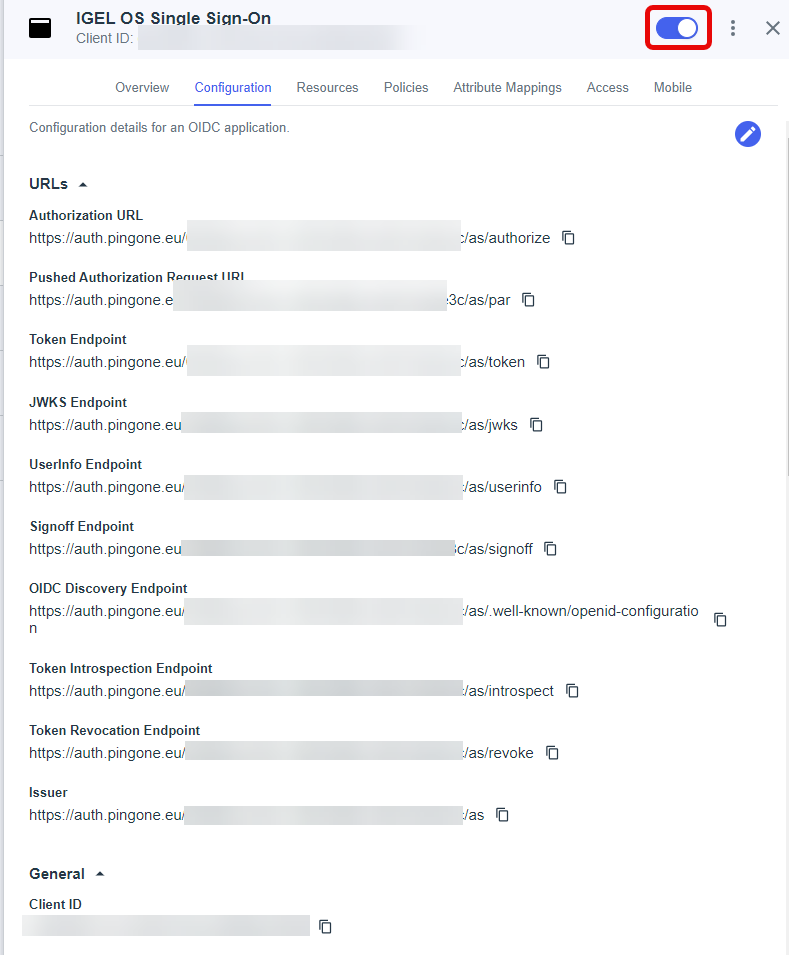Copy the Client ID value
This screenshot has width=789, height=955.
(x=325, y=927)
